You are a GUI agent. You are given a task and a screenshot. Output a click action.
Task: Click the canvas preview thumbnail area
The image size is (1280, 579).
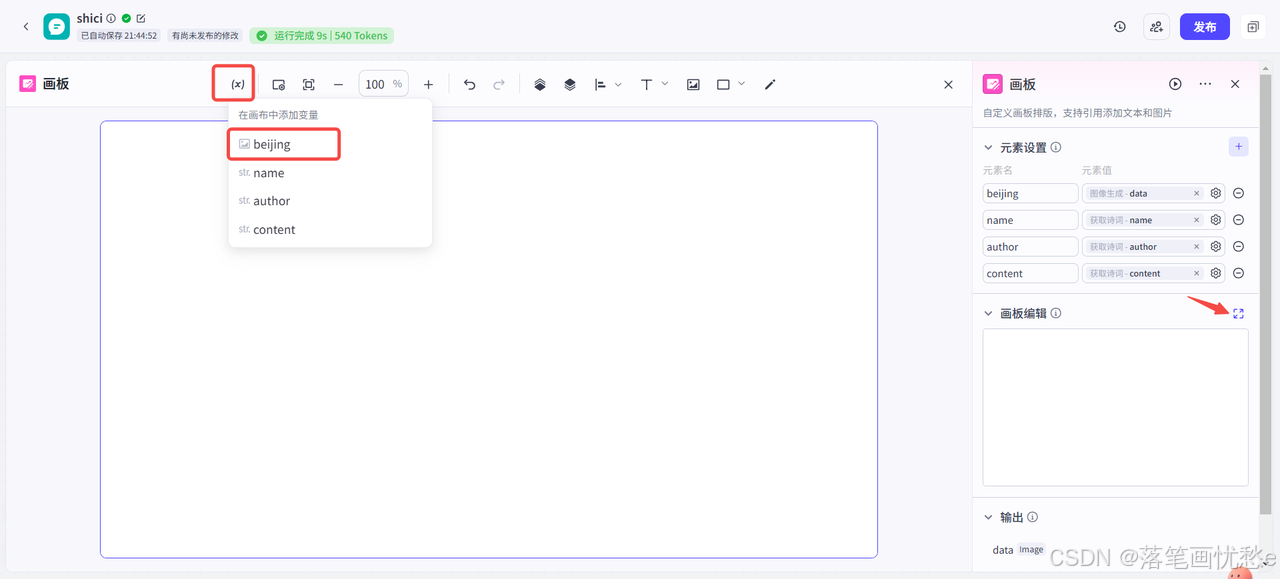coord(1115,407)
